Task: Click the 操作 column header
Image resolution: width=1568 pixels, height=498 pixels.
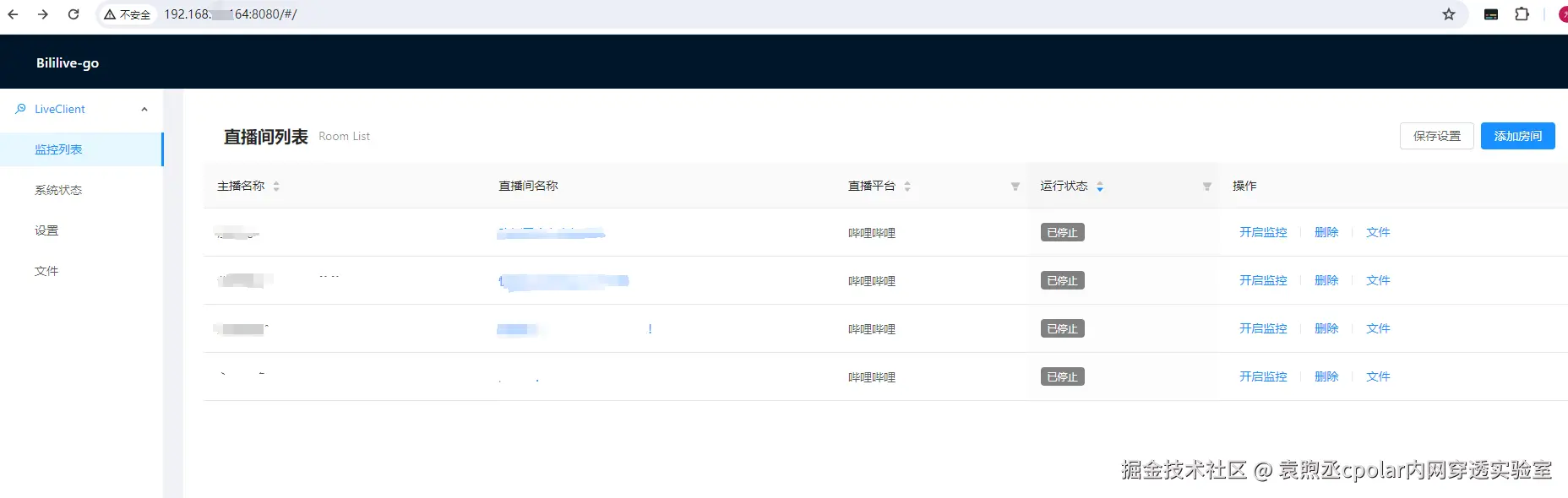Action: (1244, 186)
